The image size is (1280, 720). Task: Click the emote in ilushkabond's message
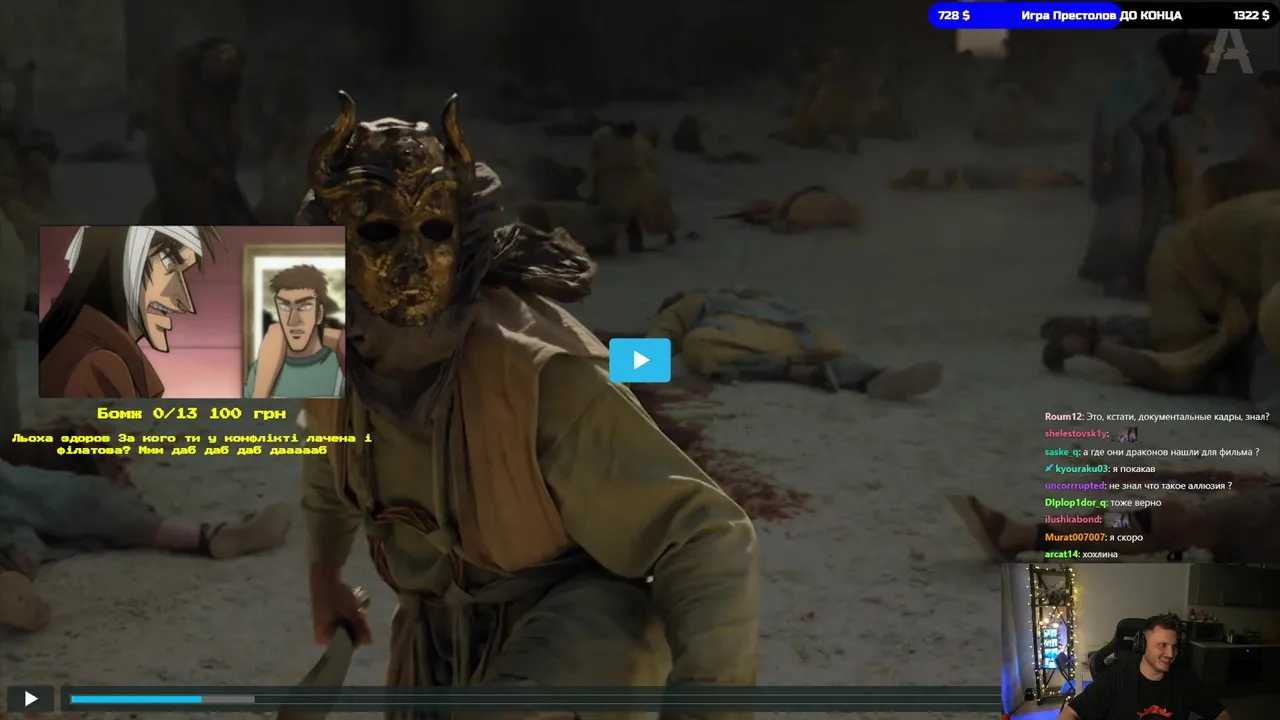(1117, 520)
